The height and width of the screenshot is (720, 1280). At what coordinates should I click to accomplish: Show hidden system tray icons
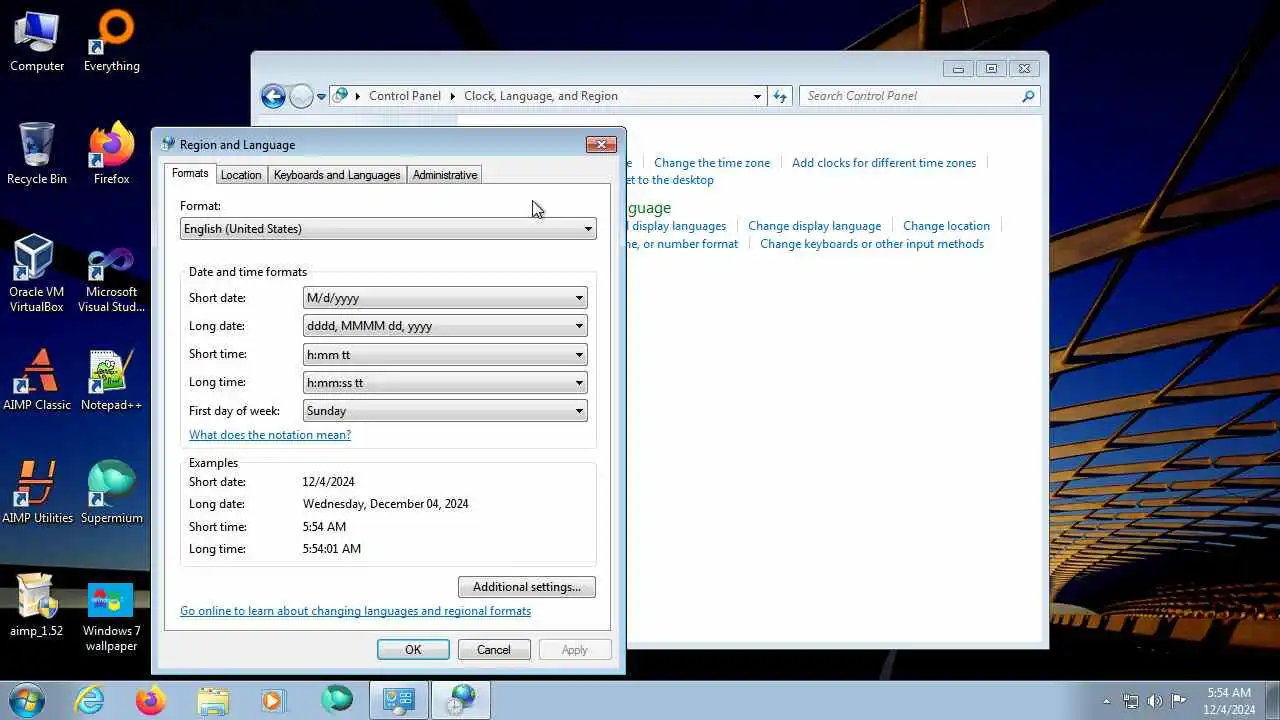(x=1106, y=701)
